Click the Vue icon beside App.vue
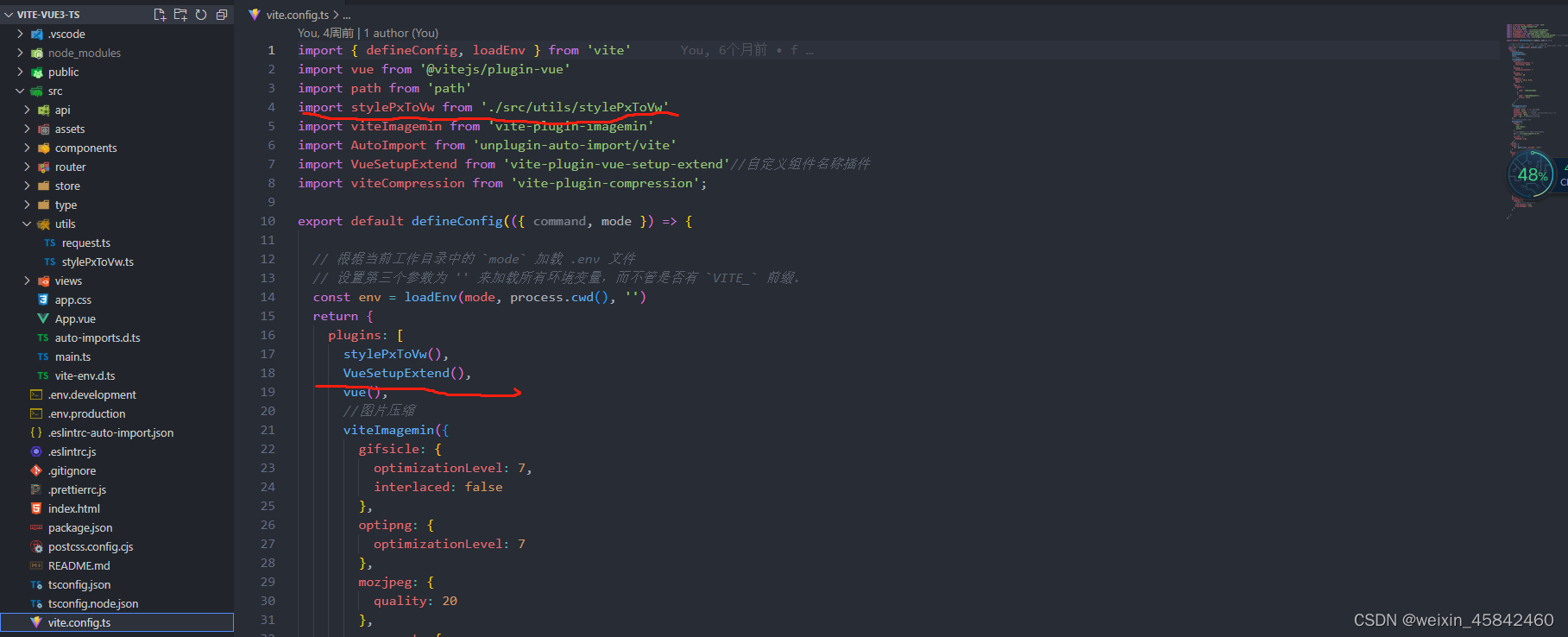Screen dimensions: 1568x637 (x=43, y=319)
